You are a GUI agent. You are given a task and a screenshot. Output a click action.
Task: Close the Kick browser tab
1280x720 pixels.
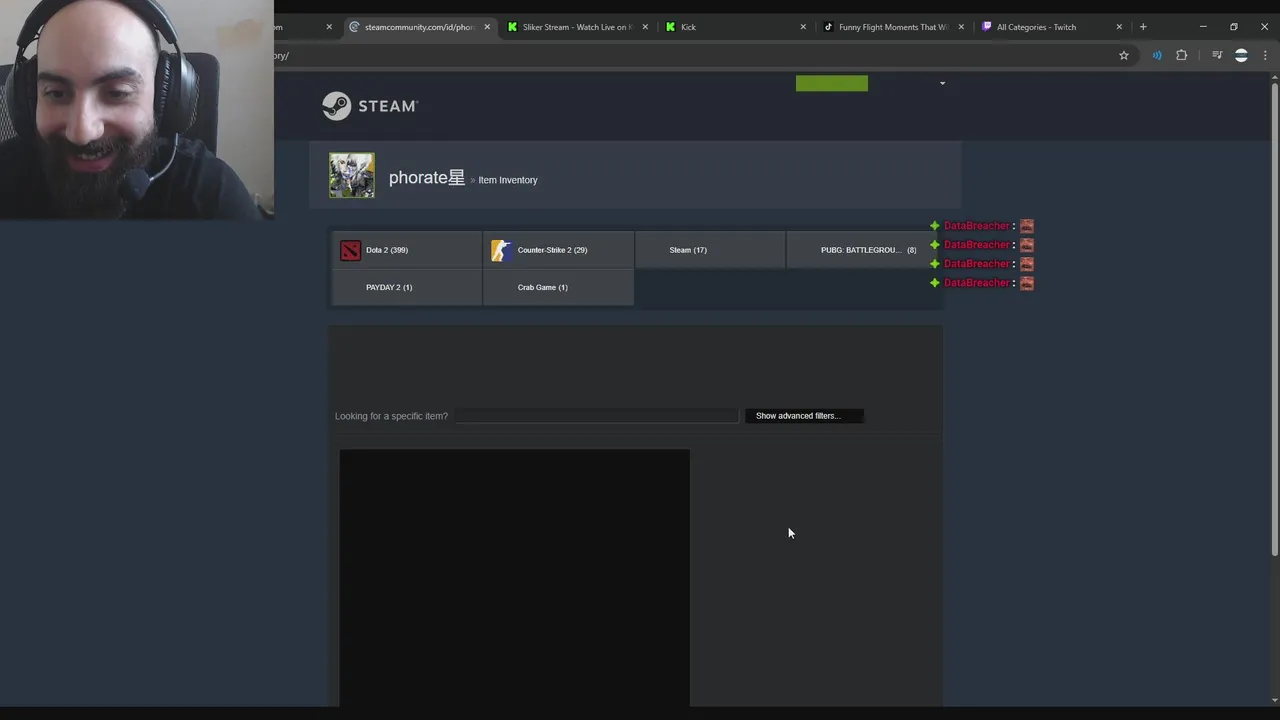(x=803, y=27)
